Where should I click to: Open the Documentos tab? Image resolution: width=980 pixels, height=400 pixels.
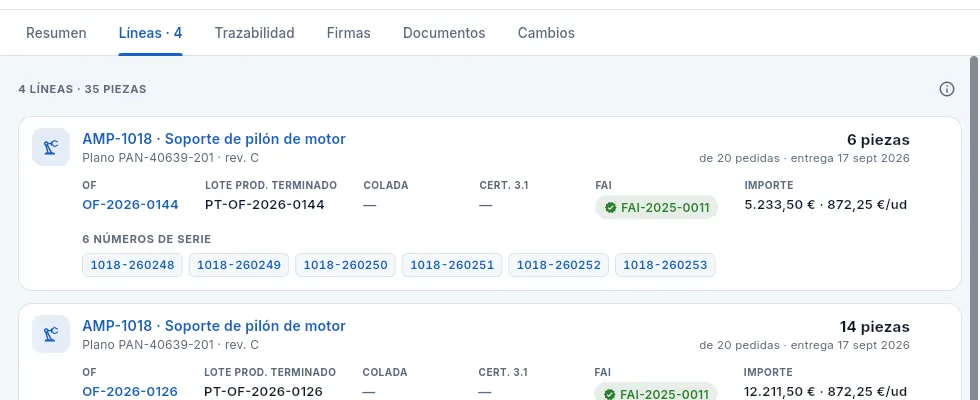444,33
